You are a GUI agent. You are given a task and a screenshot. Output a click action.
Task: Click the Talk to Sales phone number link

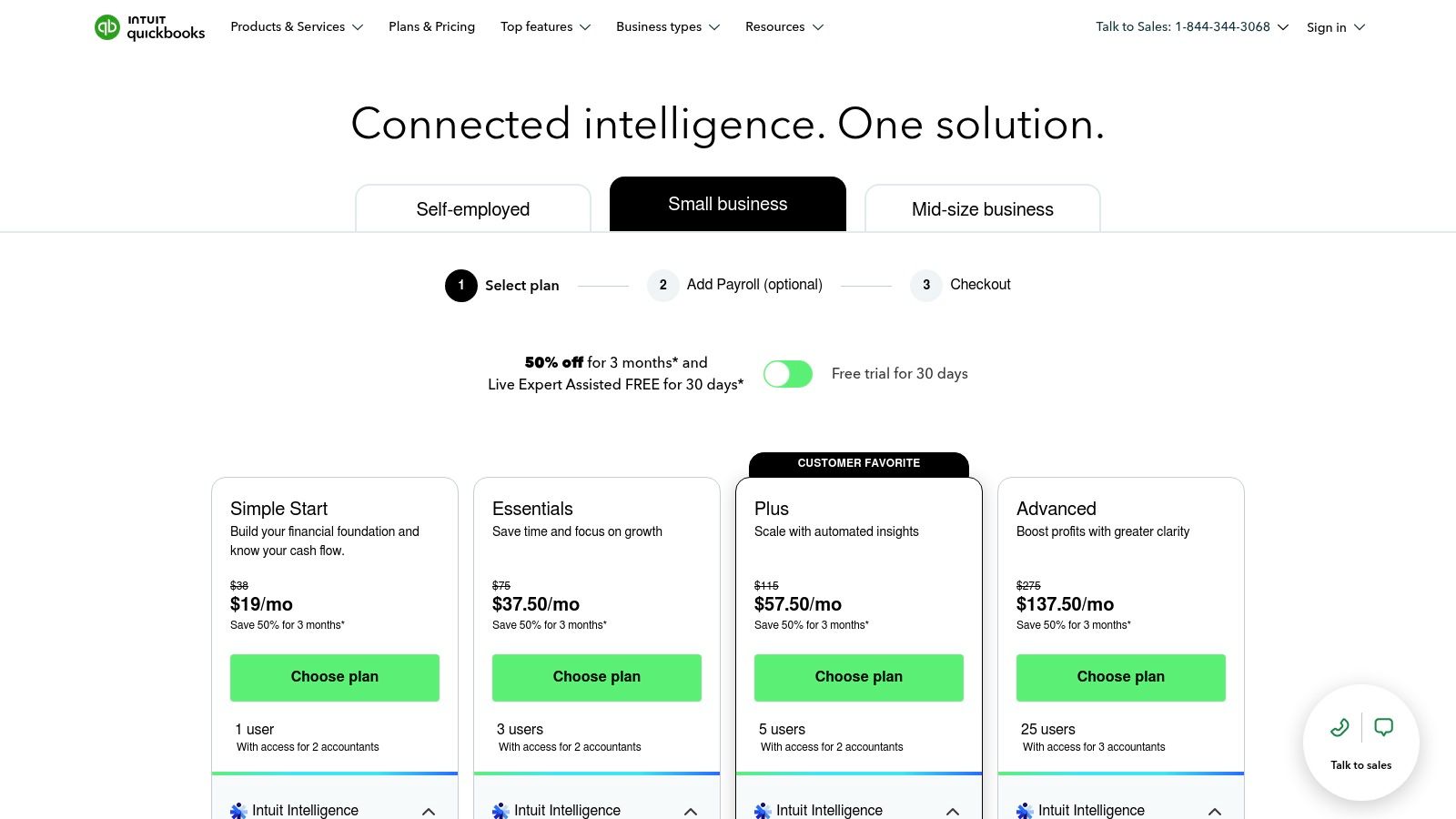click(x=1223, y=26)
